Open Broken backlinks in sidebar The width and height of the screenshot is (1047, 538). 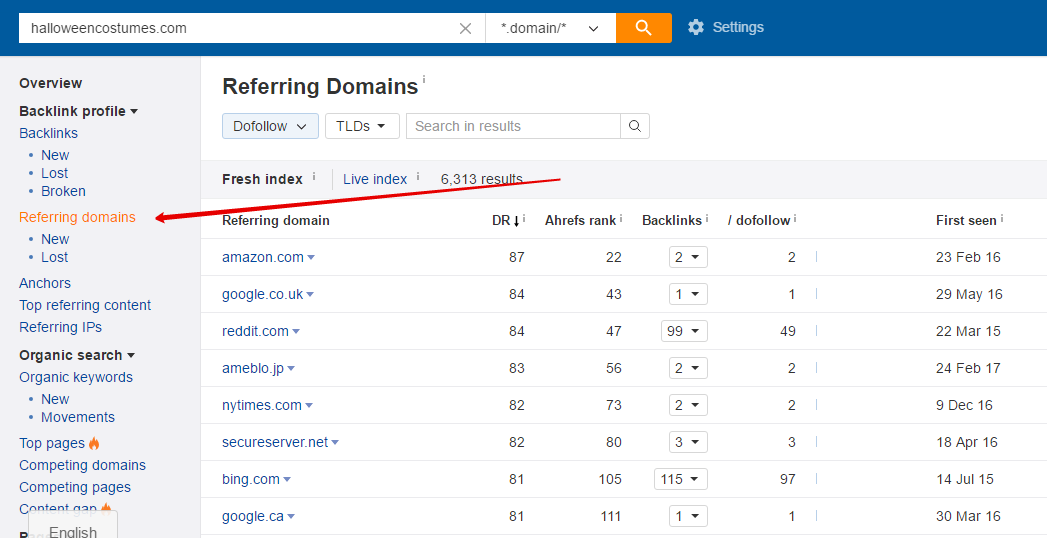63,192
